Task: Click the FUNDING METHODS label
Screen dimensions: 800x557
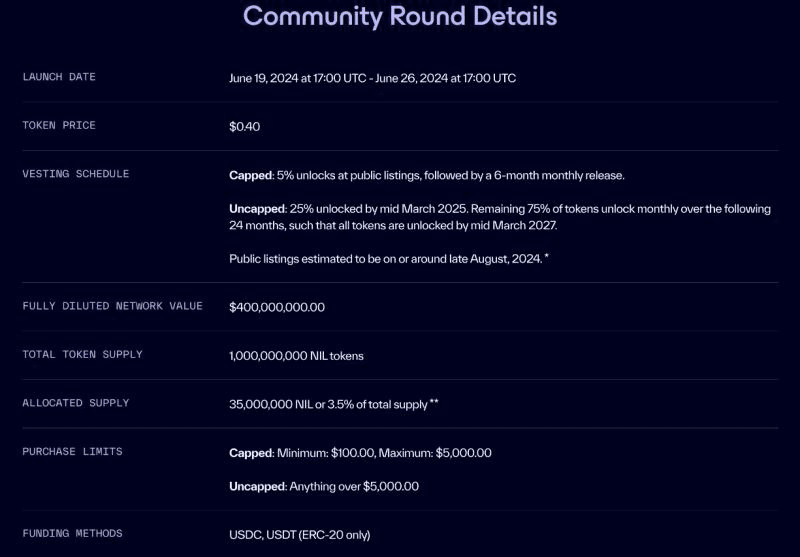Action: (x=72, y=533)
